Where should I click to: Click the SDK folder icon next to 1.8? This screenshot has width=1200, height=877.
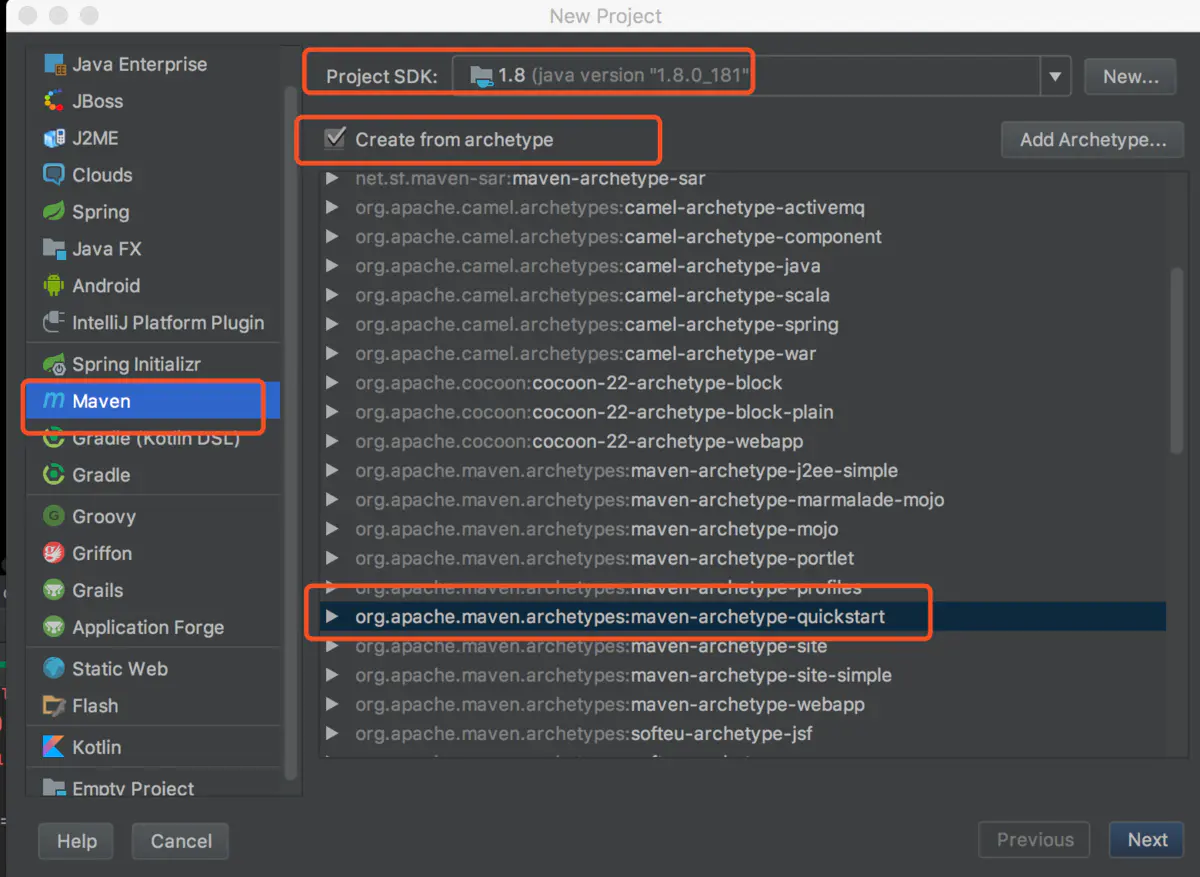point(482,76)
